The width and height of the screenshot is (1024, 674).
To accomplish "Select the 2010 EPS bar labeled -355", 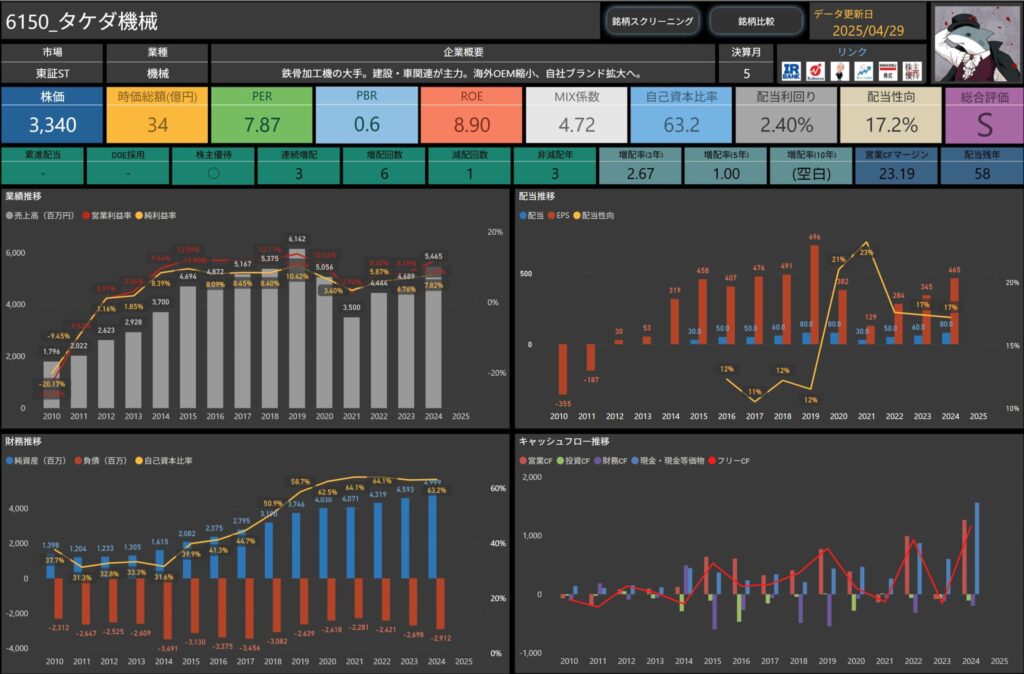I will [563, 369].
